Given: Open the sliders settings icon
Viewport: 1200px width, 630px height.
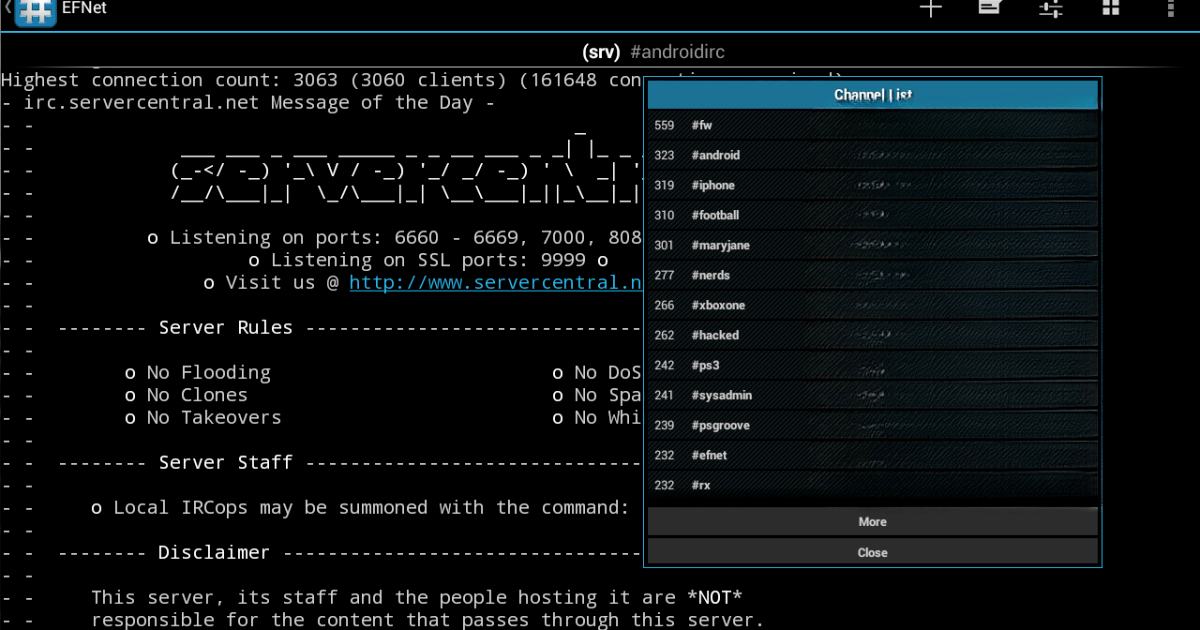Looking at the screenshot, I should [1050, 8].
